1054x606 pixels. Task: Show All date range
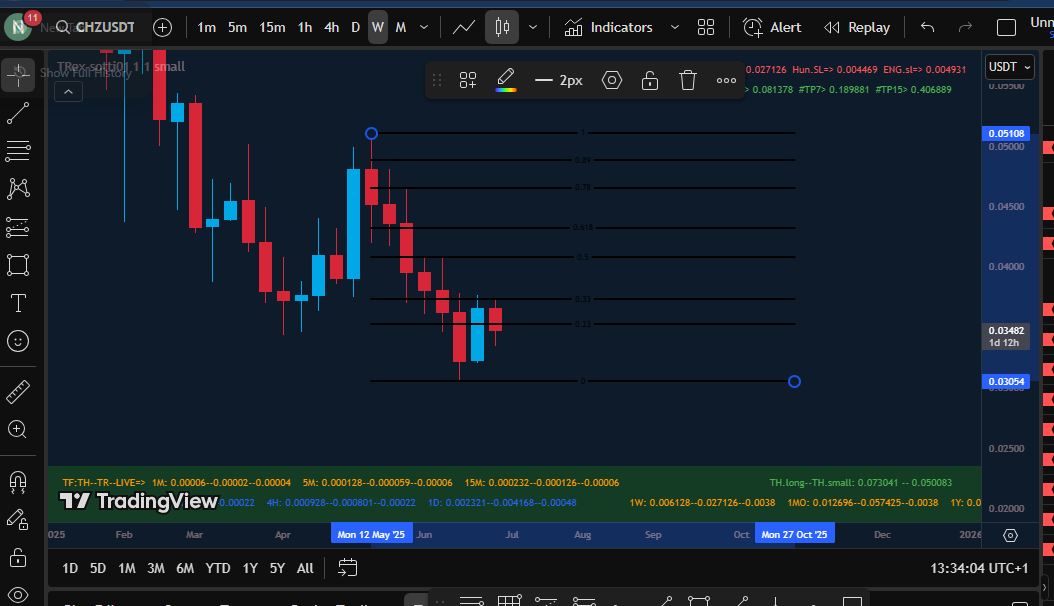(305, 568)
